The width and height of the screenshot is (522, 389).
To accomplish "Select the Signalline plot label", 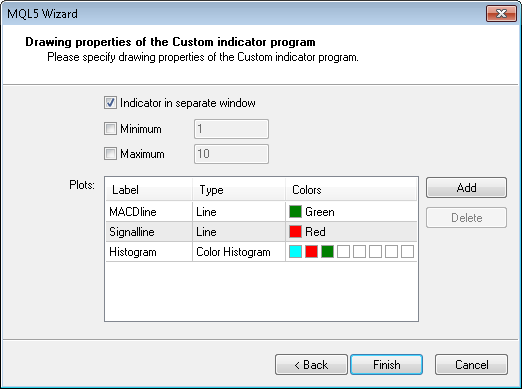I will tap(132, 232).
